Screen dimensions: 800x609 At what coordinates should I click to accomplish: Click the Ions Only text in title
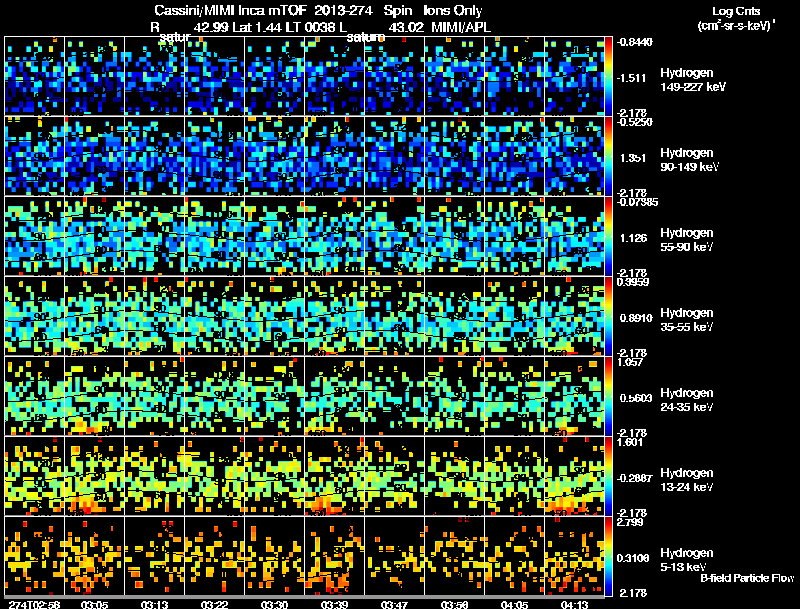(x=453, y=10)
